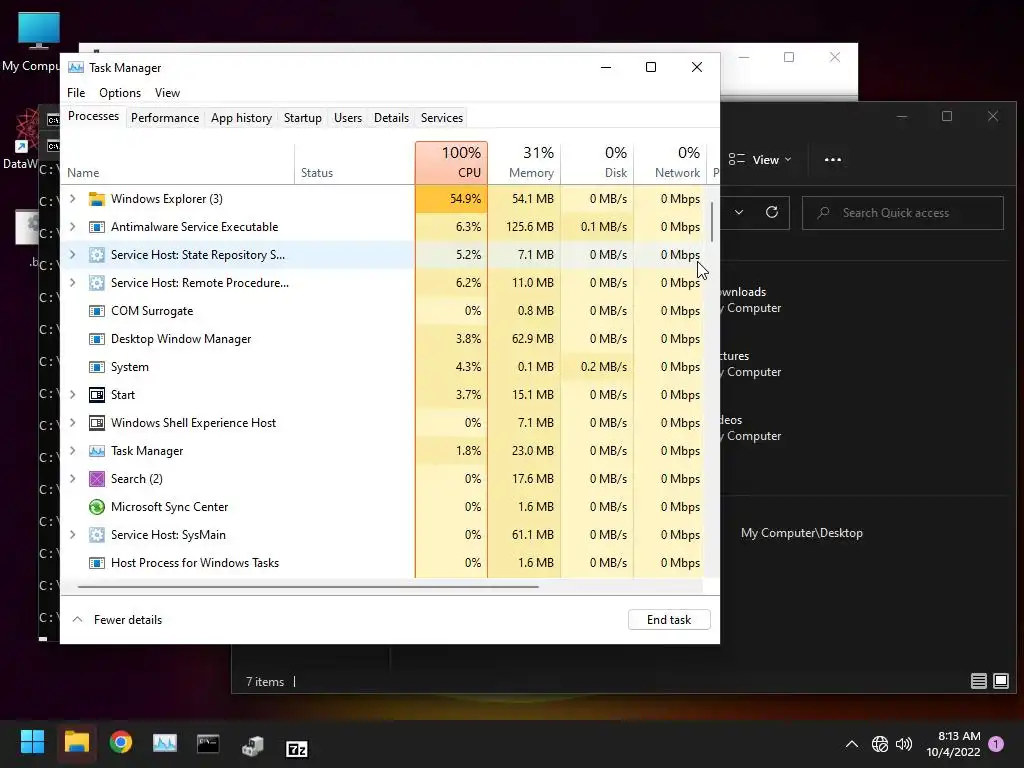The width and height of the screenshot is (1024, 768).
Task: Open the Command Prompt taskbar icon
Action: [x=208, y=743]
